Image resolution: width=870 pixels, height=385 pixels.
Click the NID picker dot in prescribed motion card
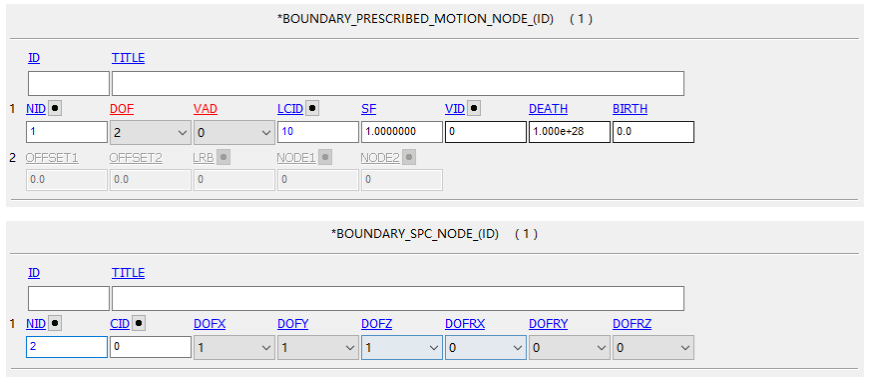pos(55,109)
